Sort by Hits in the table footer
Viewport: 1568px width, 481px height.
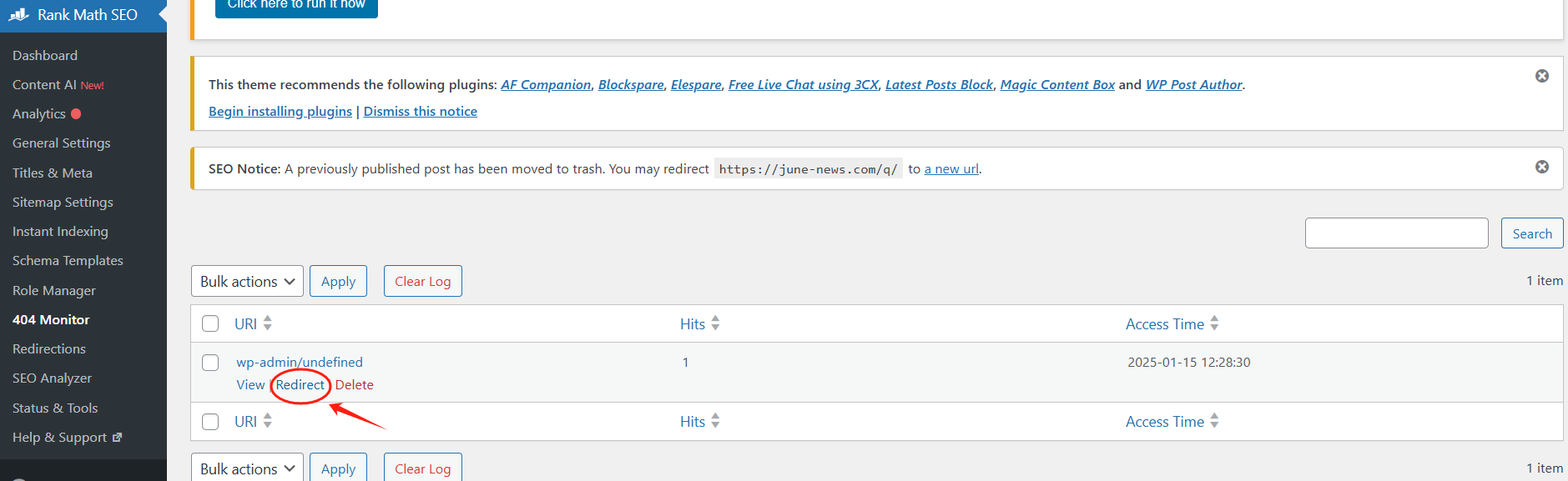715,421
